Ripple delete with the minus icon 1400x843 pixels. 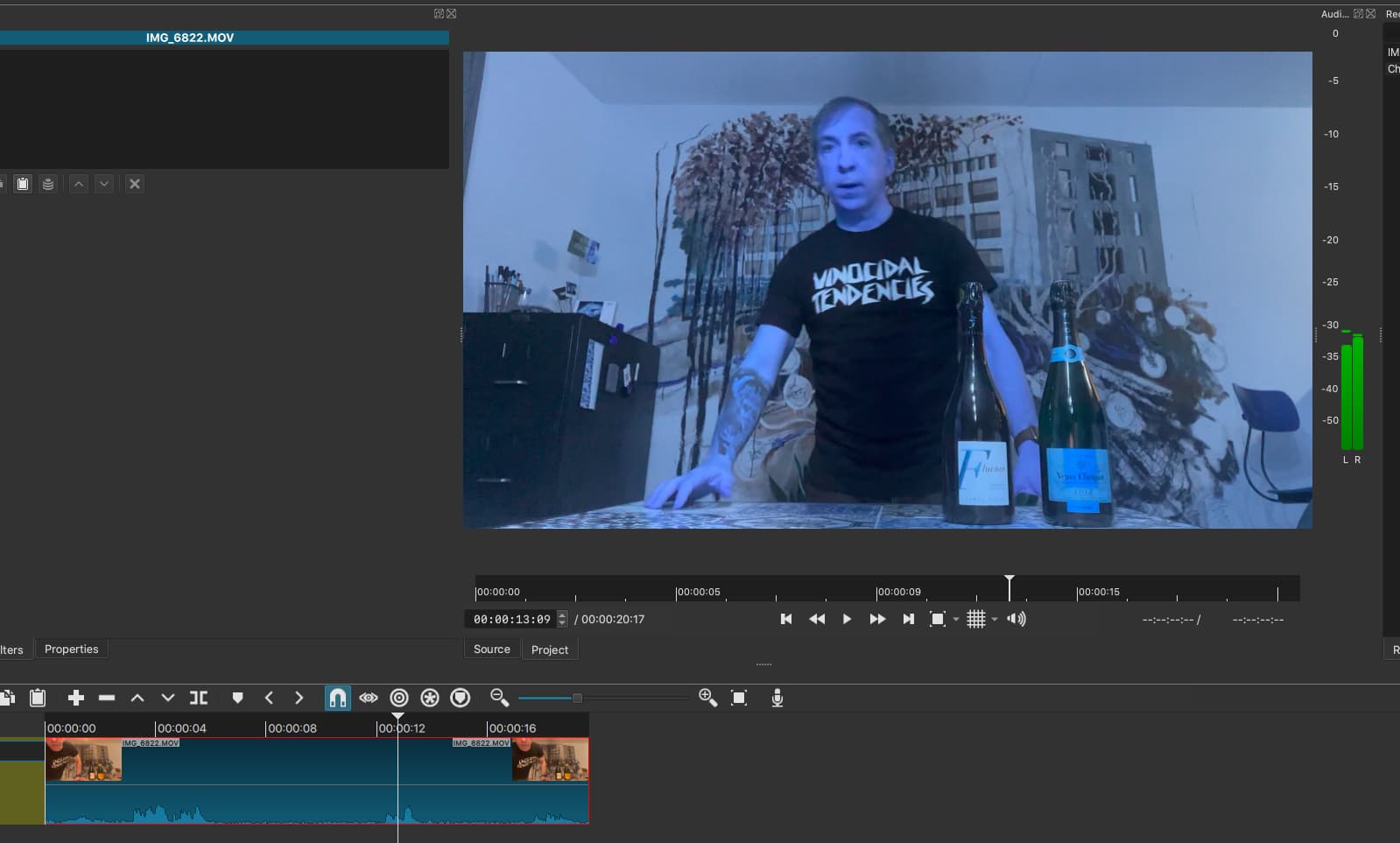tap(107, 698)
